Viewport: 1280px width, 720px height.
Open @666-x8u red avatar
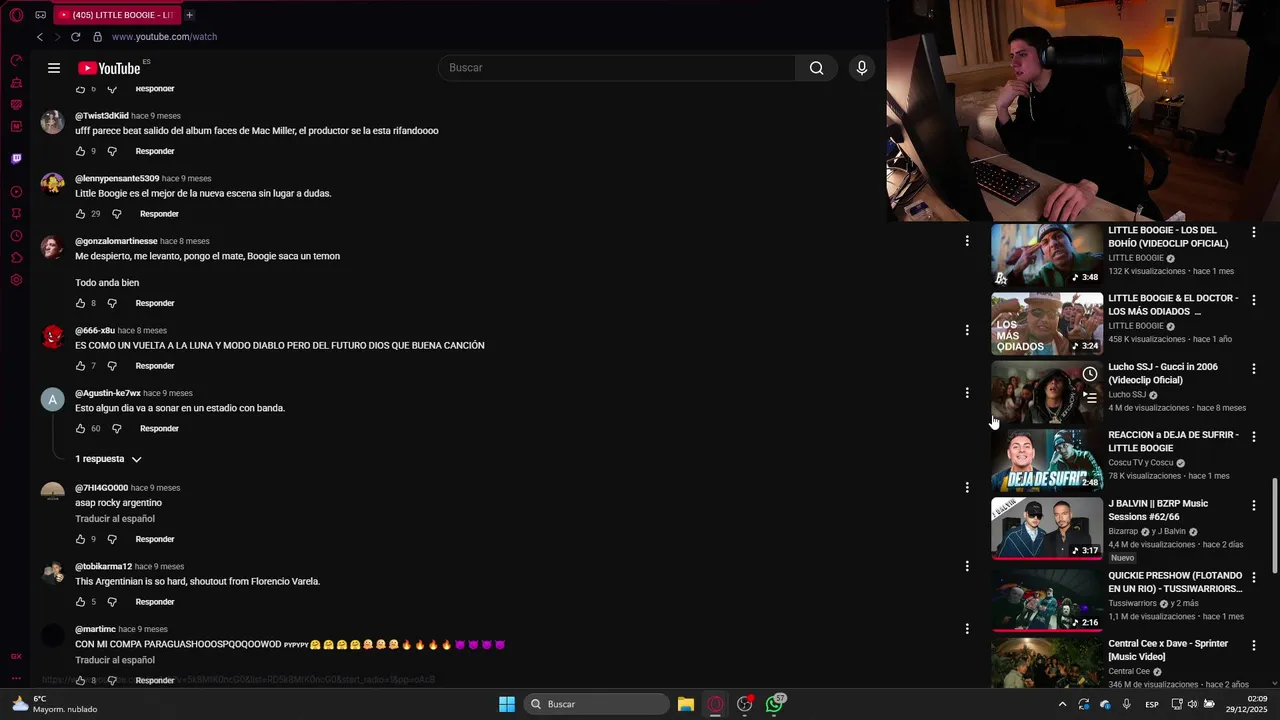point(52,337)
